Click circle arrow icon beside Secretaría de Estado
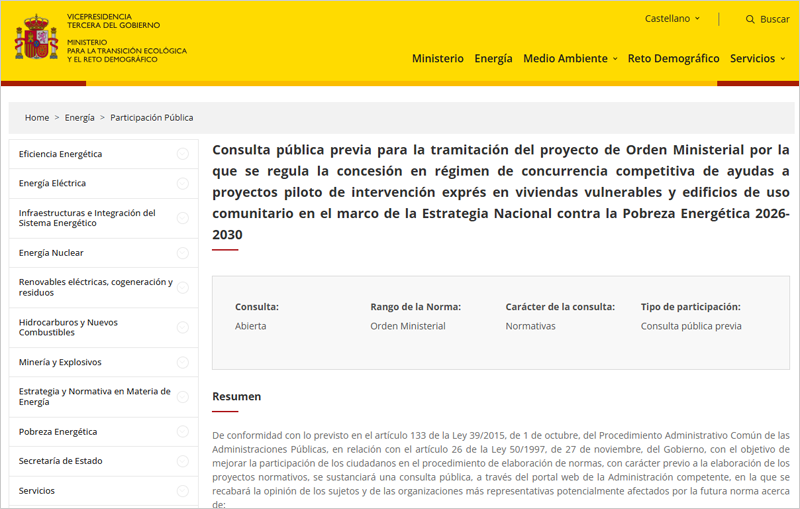 [x=183, y=461]
